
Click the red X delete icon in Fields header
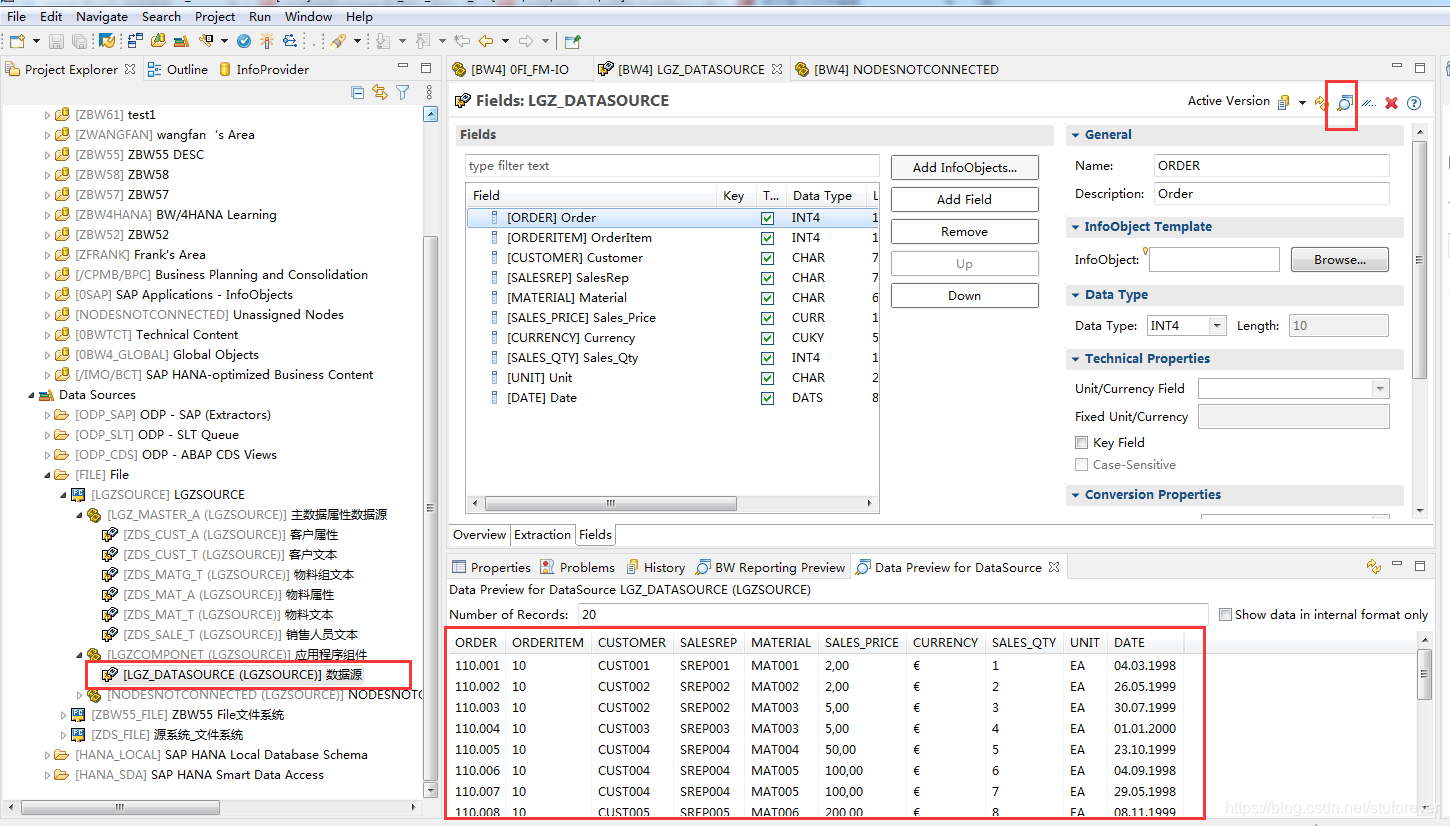coord(1391,103)
